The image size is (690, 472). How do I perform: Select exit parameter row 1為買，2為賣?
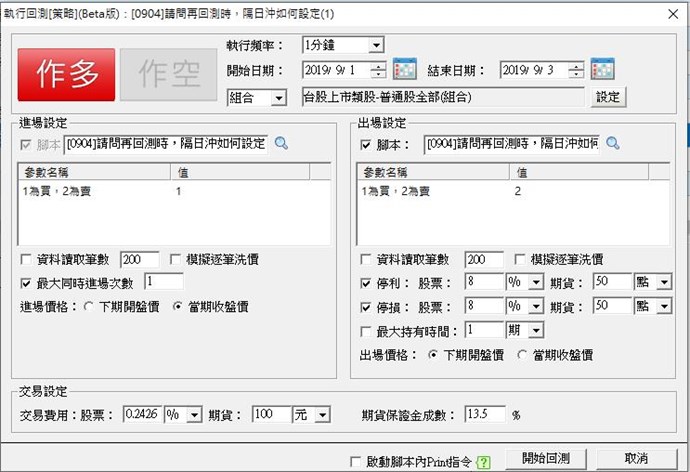pyautogui.click(x=514, y=191)
